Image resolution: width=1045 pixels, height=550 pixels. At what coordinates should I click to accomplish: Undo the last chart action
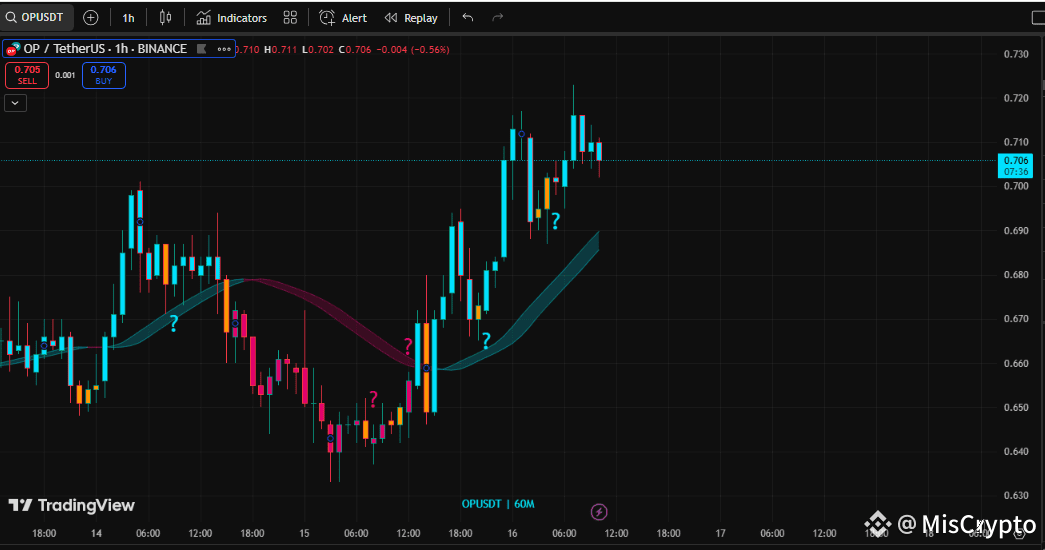click(468, 17)
